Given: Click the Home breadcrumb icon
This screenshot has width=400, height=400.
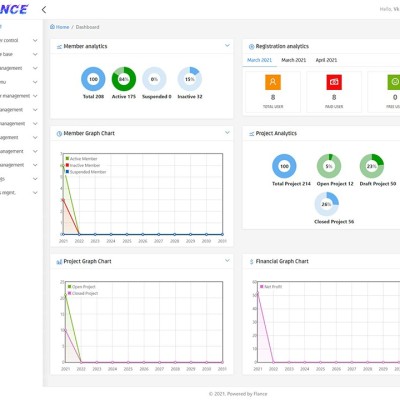Looking at the screenshot, I should 52,27.
